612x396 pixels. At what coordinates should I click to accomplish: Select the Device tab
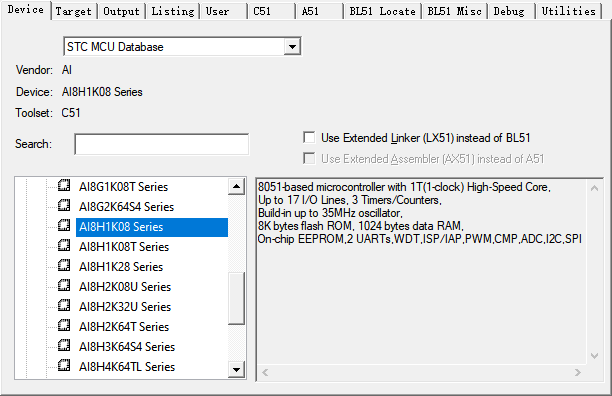tap(26, 10)
